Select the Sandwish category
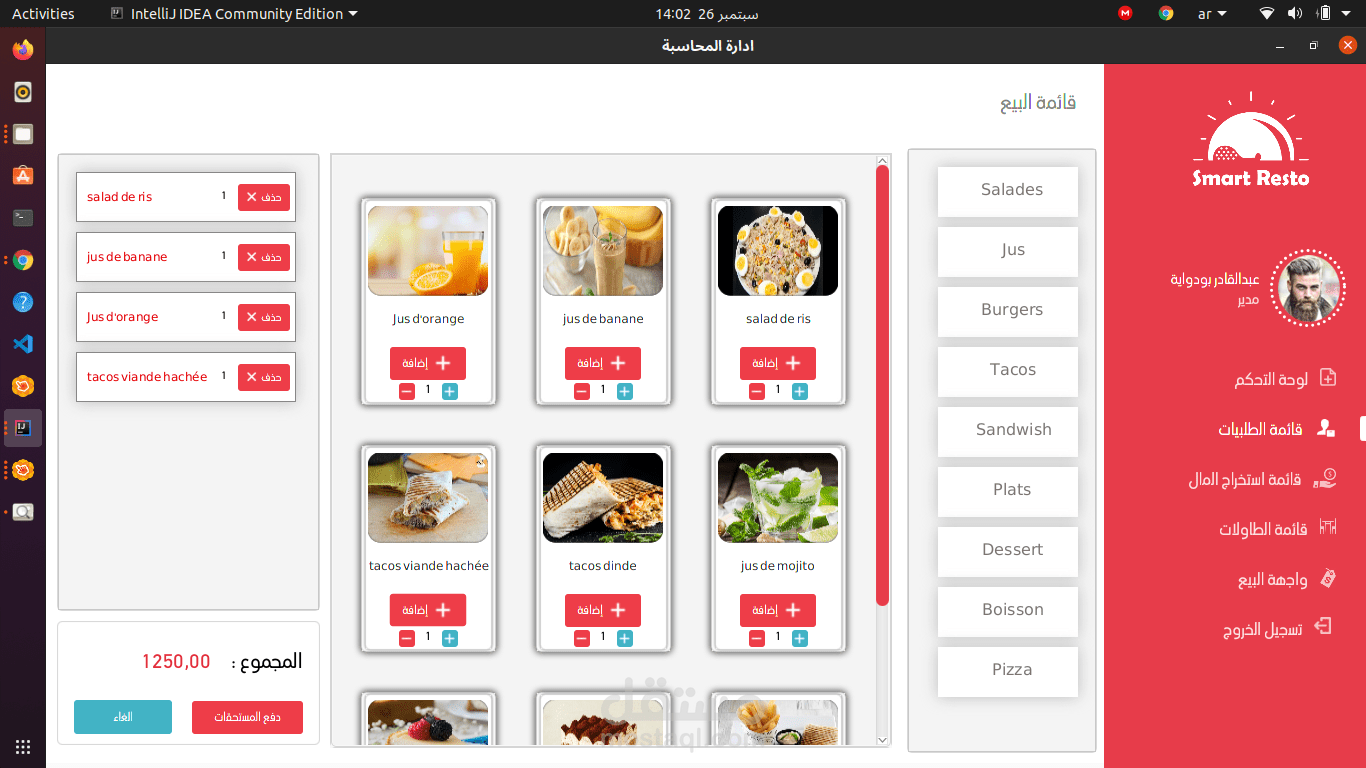 (1008, 430)
